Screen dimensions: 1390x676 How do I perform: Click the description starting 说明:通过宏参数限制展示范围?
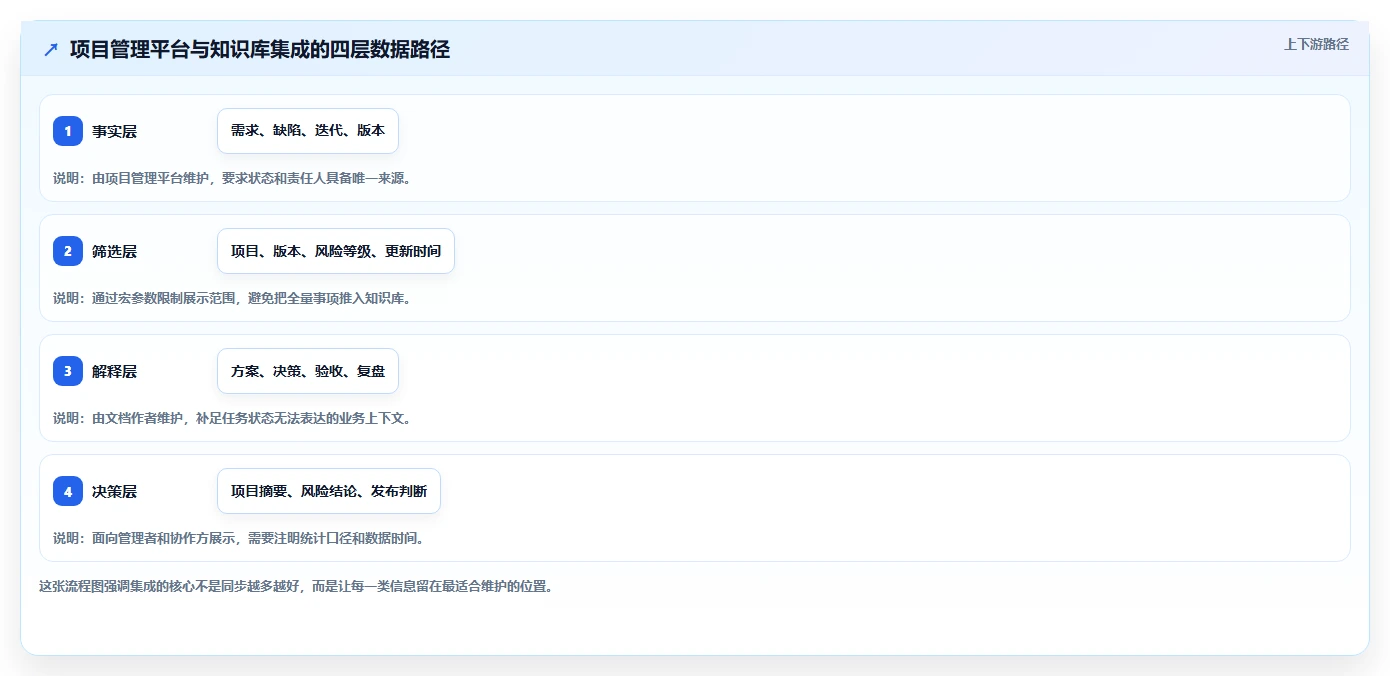232,298
